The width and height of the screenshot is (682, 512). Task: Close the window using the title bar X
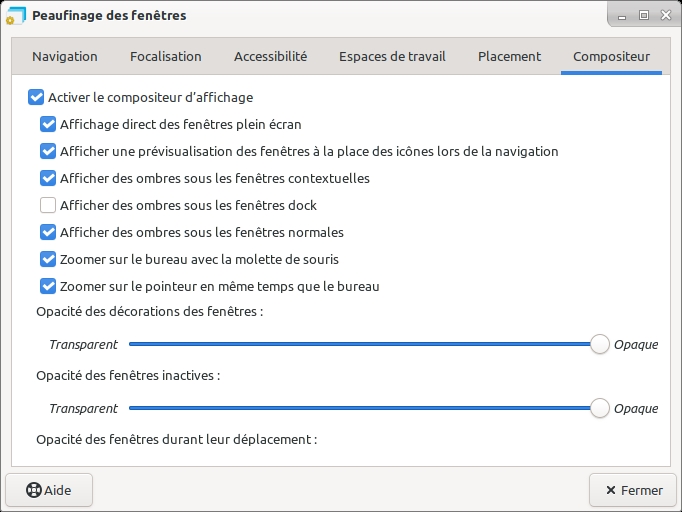point(664,15)
